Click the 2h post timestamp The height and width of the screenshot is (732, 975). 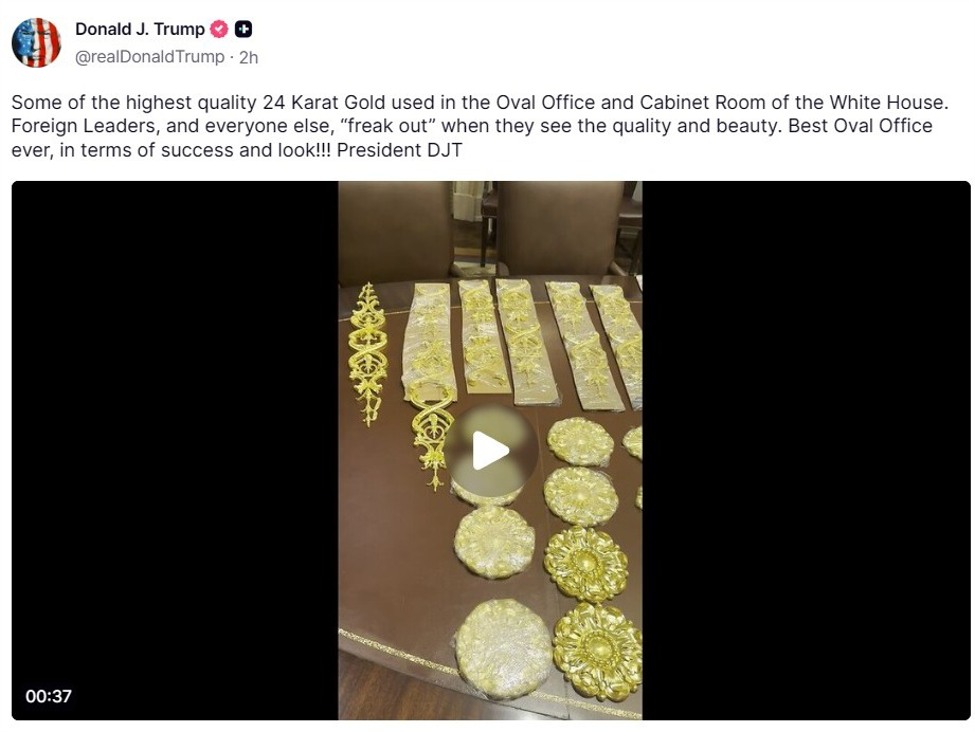point(248,57)
